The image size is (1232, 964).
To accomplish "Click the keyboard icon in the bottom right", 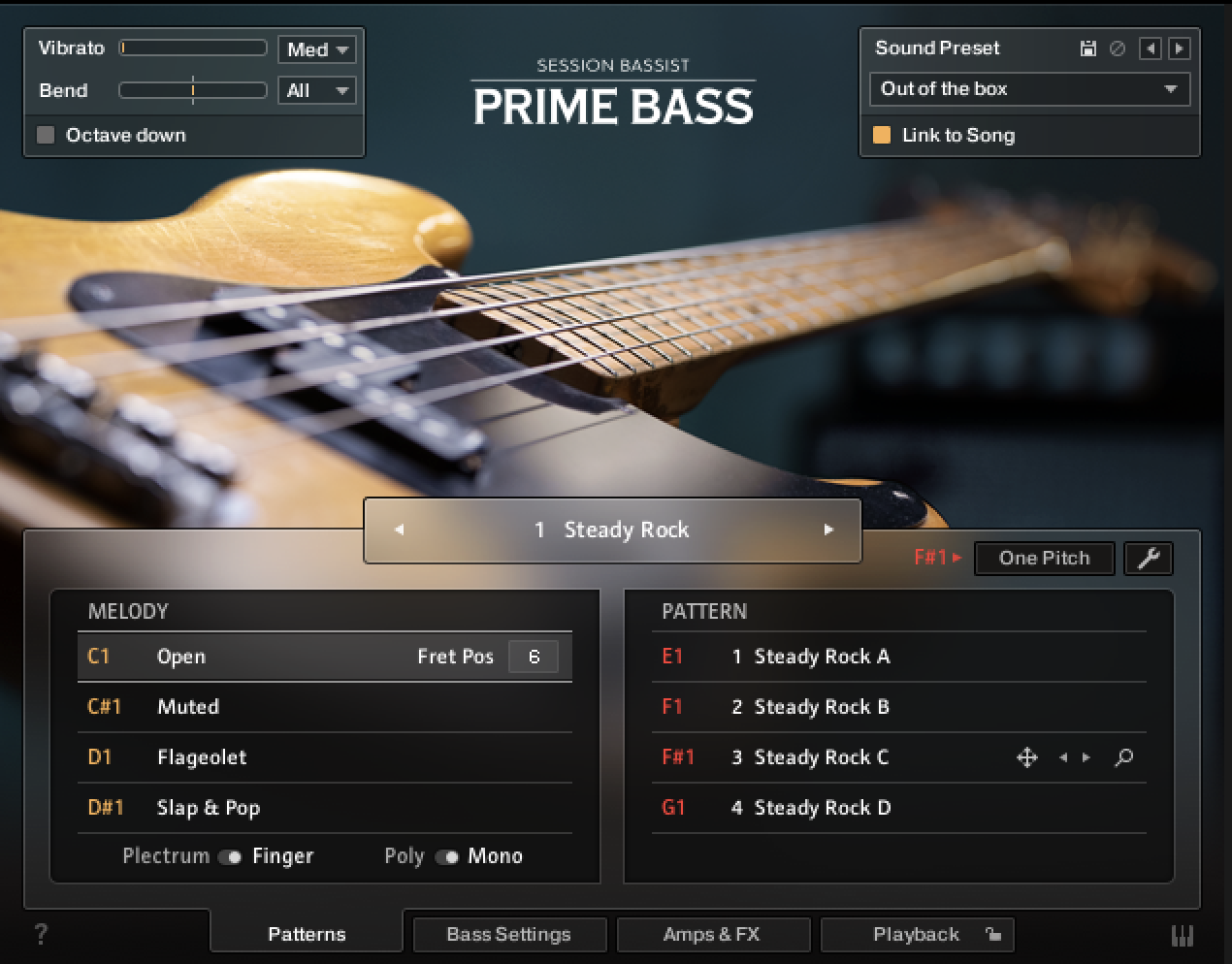I will pos(1183,934).
